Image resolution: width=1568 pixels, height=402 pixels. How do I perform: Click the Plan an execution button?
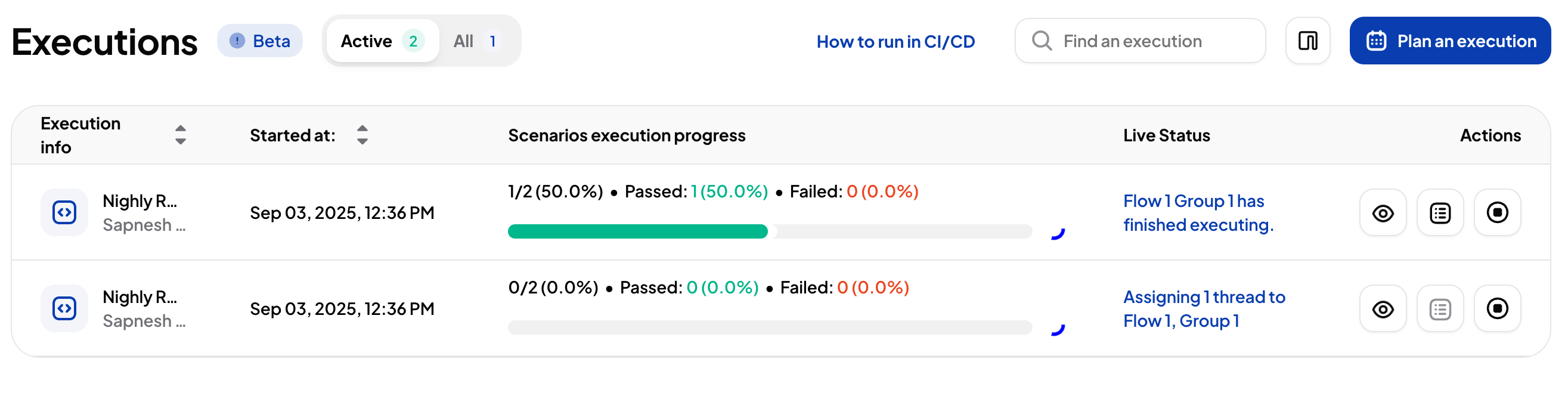1449,41
